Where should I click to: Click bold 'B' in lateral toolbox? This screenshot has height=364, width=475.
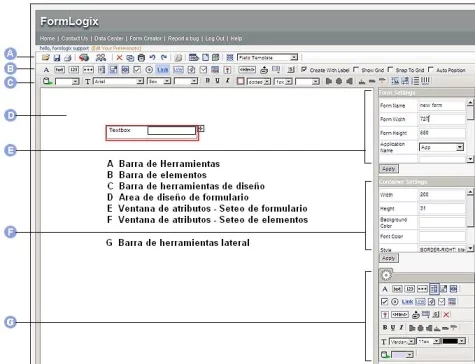pyautogui.click(x=385, y=328)
